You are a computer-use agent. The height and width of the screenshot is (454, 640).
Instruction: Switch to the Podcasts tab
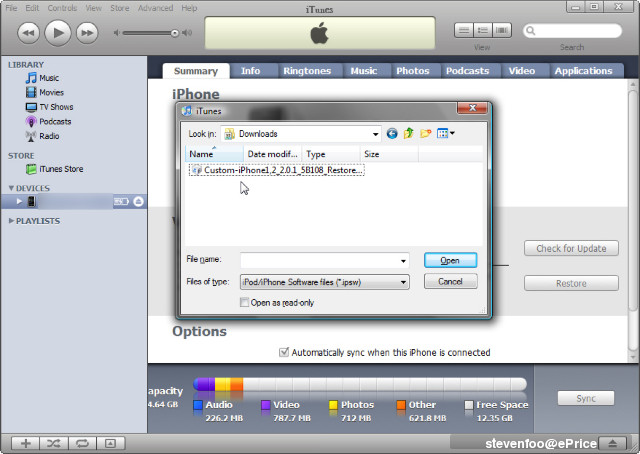pos(467,71)
